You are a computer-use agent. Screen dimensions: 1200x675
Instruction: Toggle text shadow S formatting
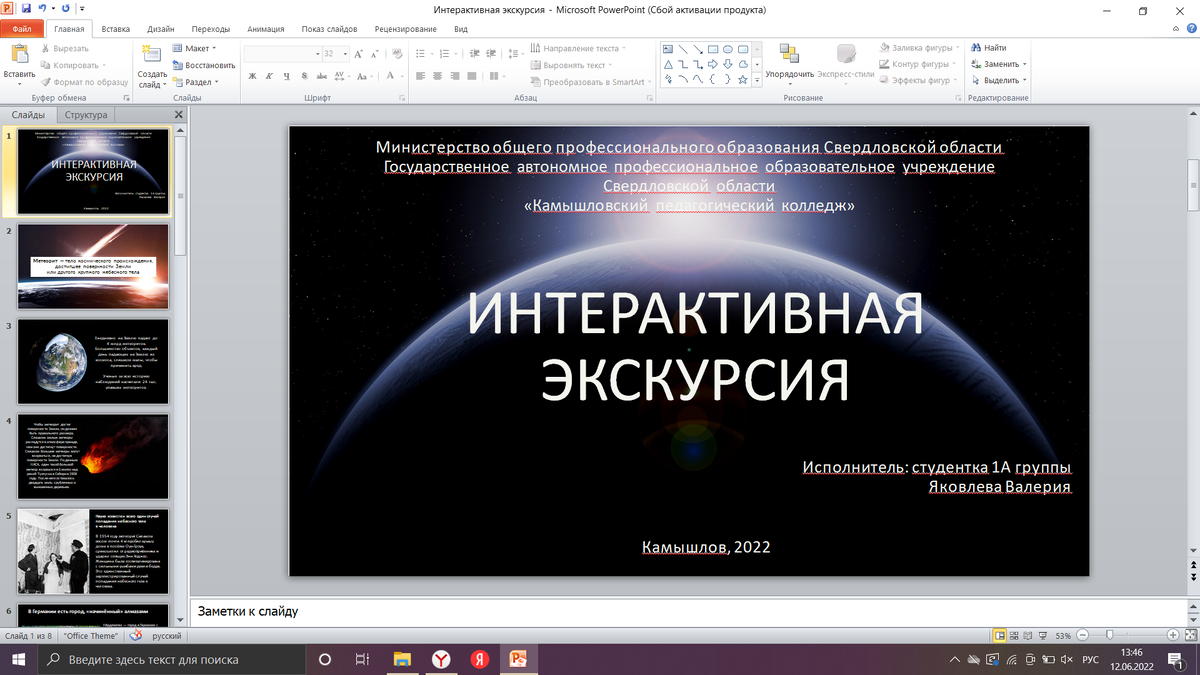pos(304,76)
